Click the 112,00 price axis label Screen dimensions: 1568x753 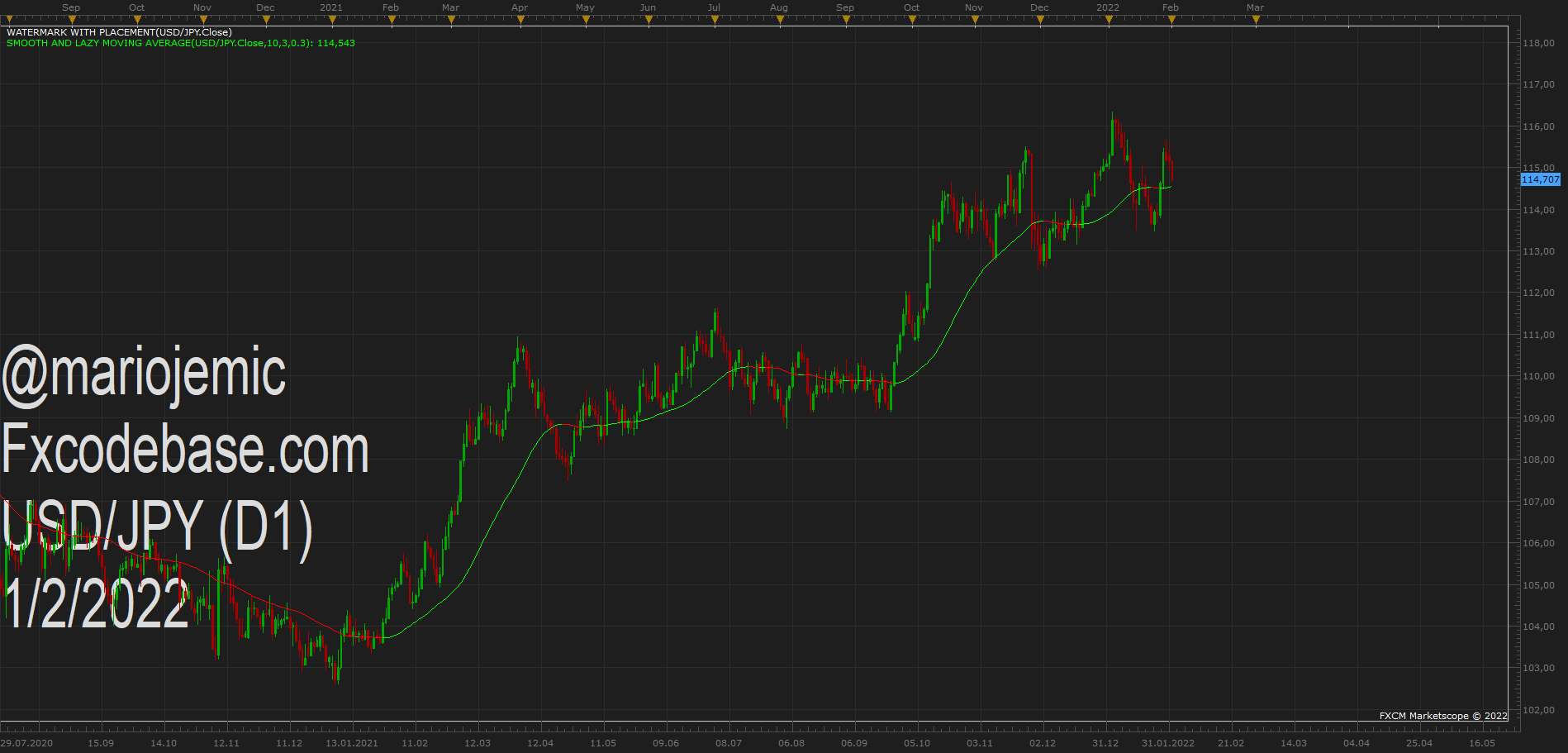click(x=1539, y=293)
